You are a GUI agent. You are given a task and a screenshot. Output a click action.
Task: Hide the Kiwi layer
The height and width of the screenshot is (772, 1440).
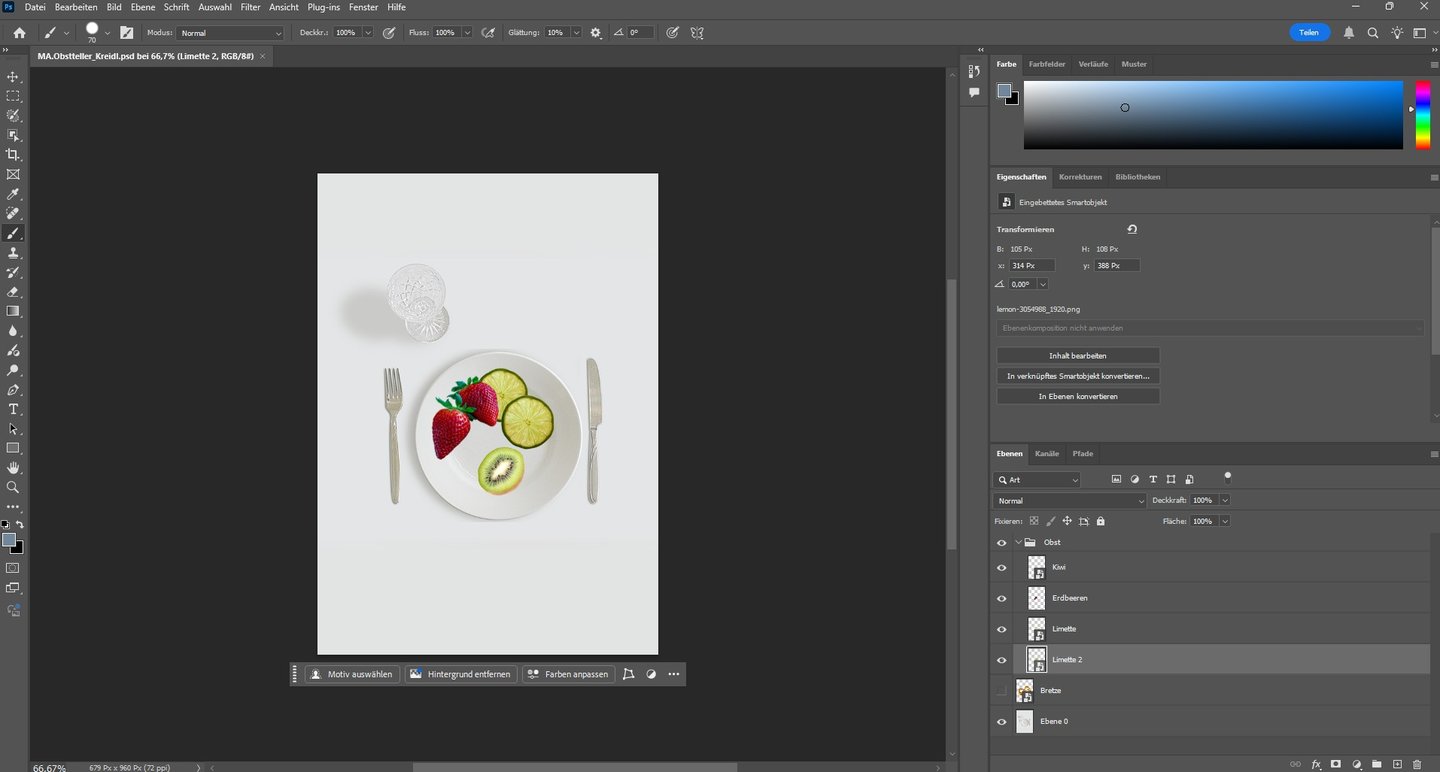pos(1002,568)
